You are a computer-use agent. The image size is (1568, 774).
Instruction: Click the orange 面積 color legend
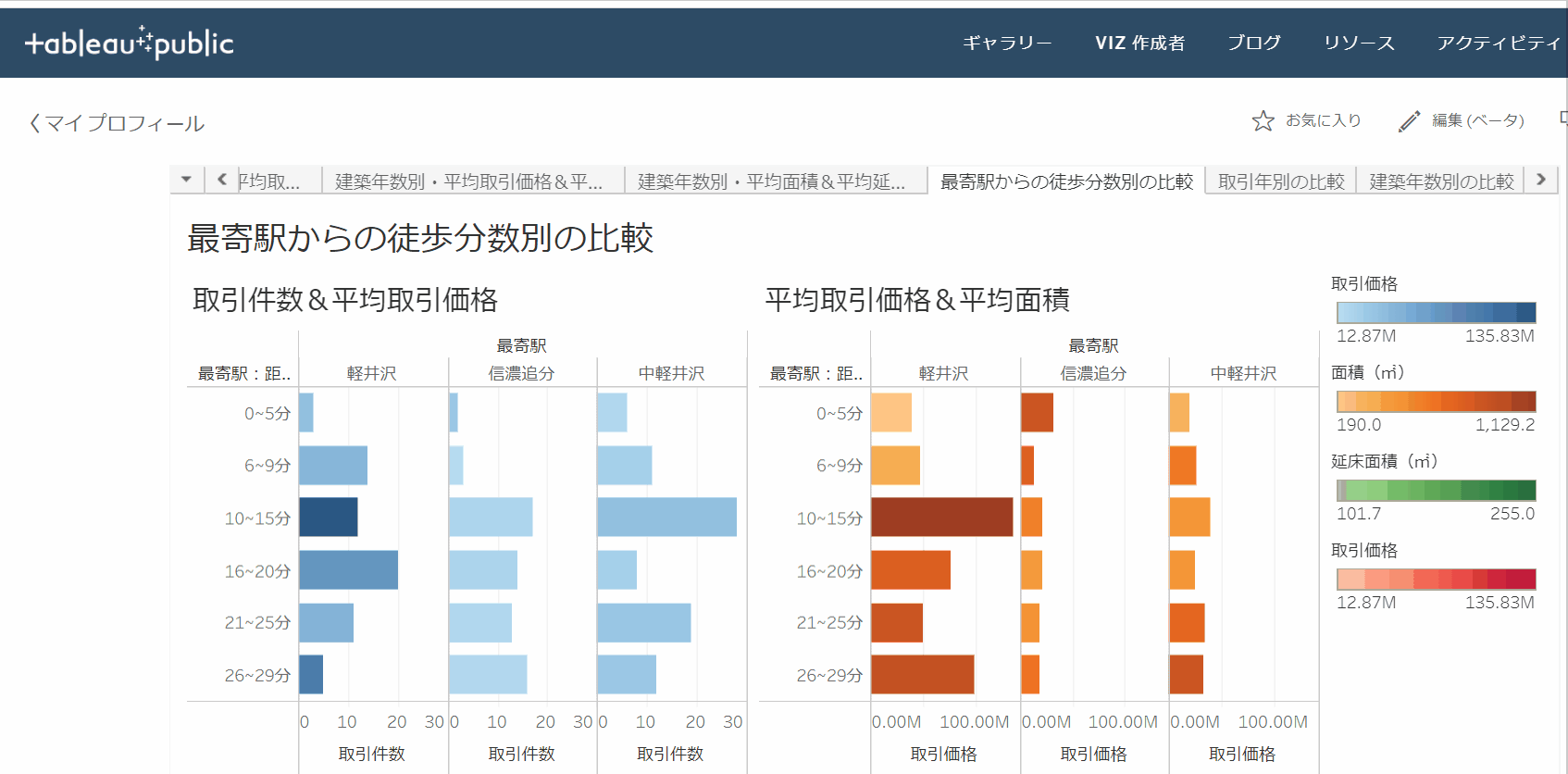coord(1437,401)
